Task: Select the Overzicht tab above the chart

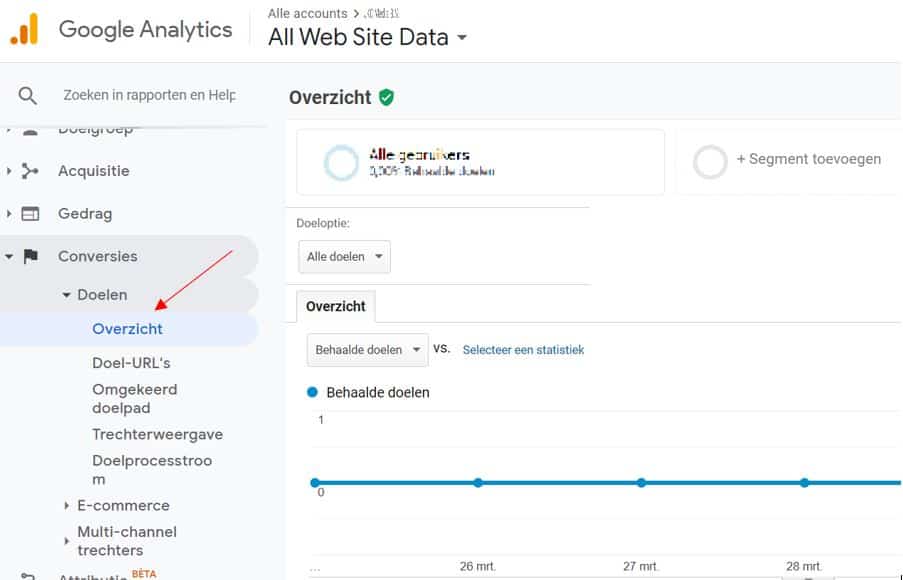Action: click(335, 307)
